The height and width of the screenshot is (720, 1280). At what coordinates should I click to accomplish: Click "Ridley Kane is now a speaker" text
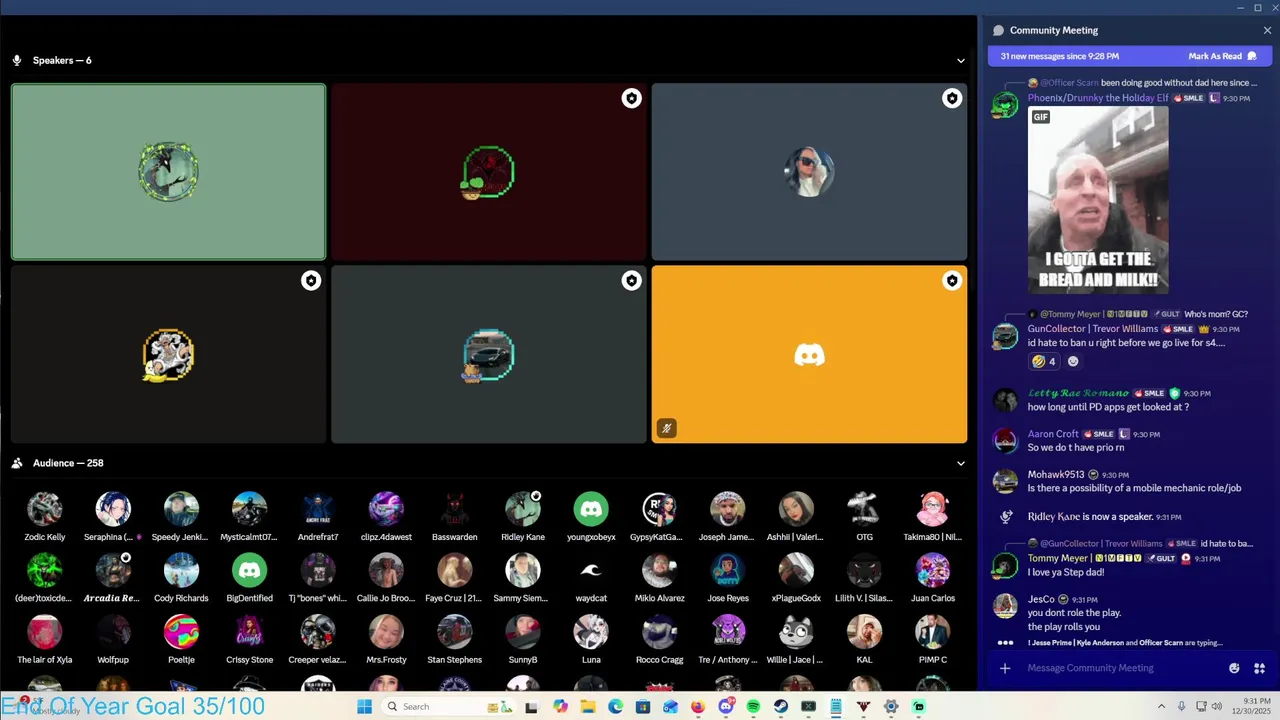tap(1090, 517)
